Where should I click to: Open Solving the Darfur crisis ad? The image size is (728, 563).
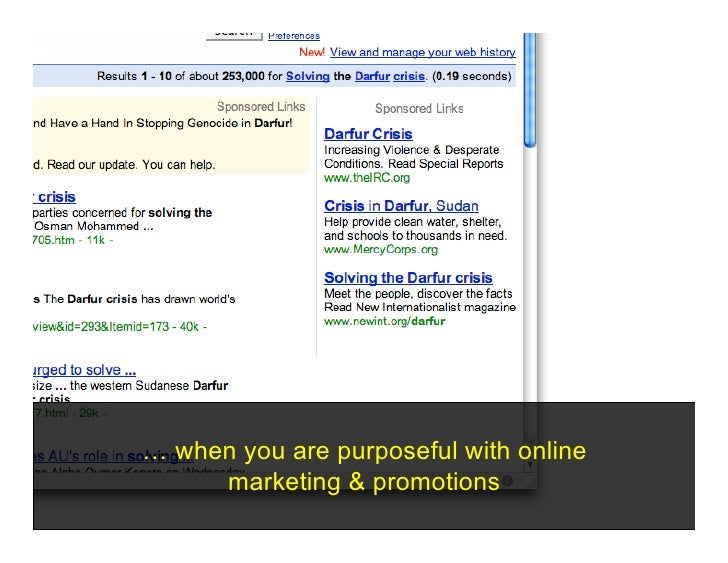click(408, 278)
